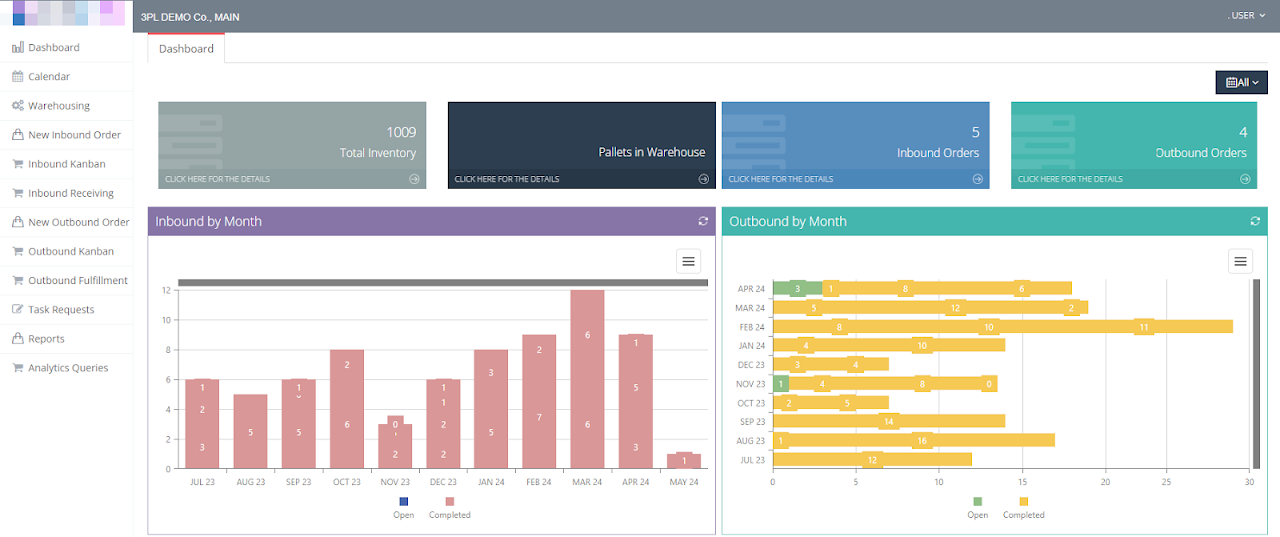The image size is (1280, 537).
Task: Toggle Completed series in Inbound chart legend
Action: [449, 502]
